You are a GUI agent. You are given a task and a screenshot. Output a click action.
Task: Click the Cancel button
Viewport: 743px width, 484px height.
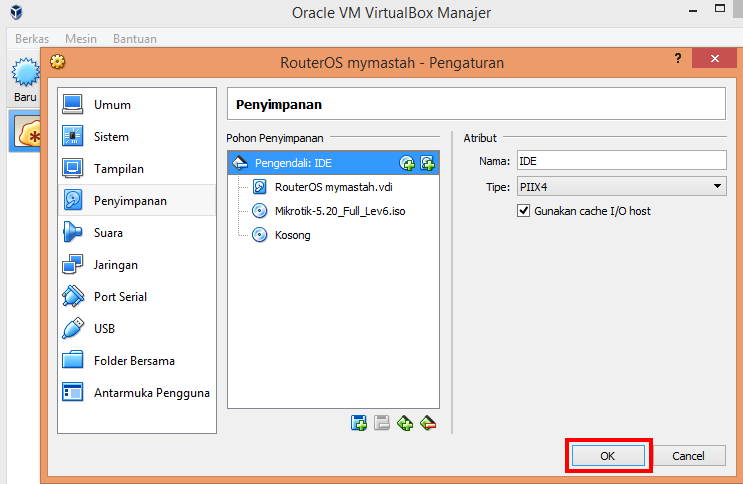coord(689,456)
